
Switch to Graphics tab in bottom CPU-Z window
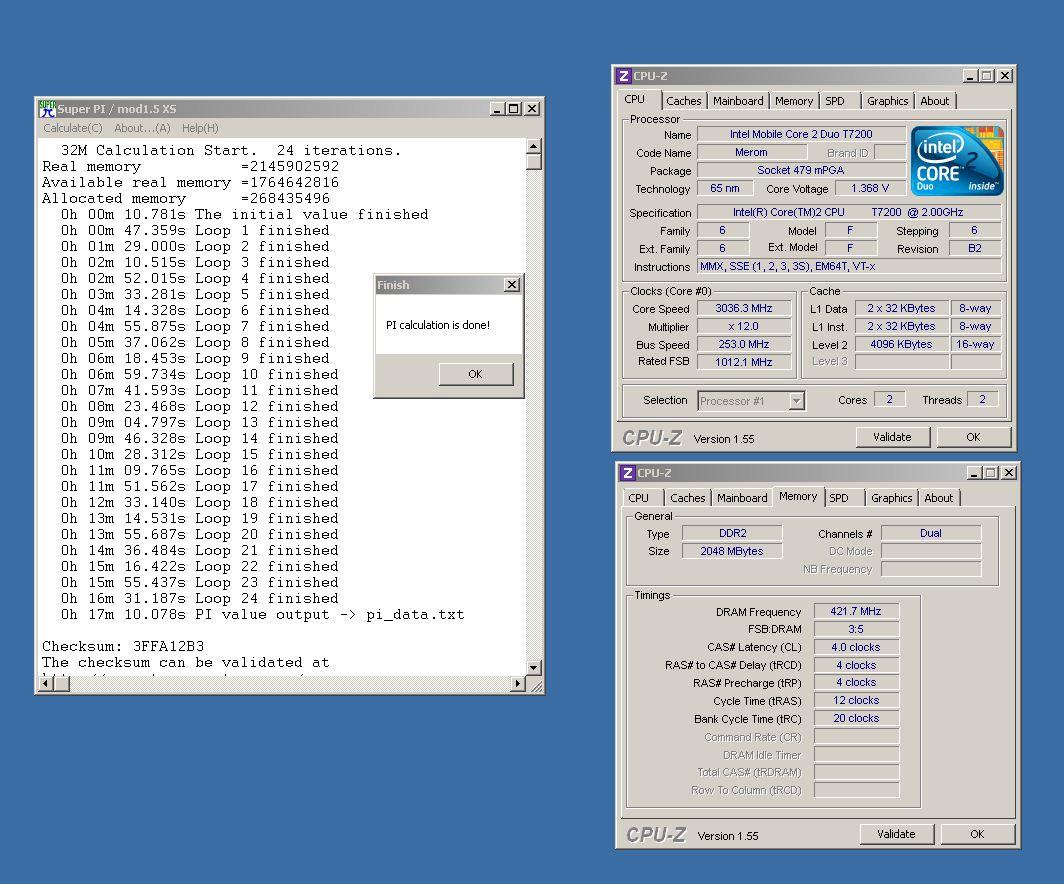click(x=892, y=498)
